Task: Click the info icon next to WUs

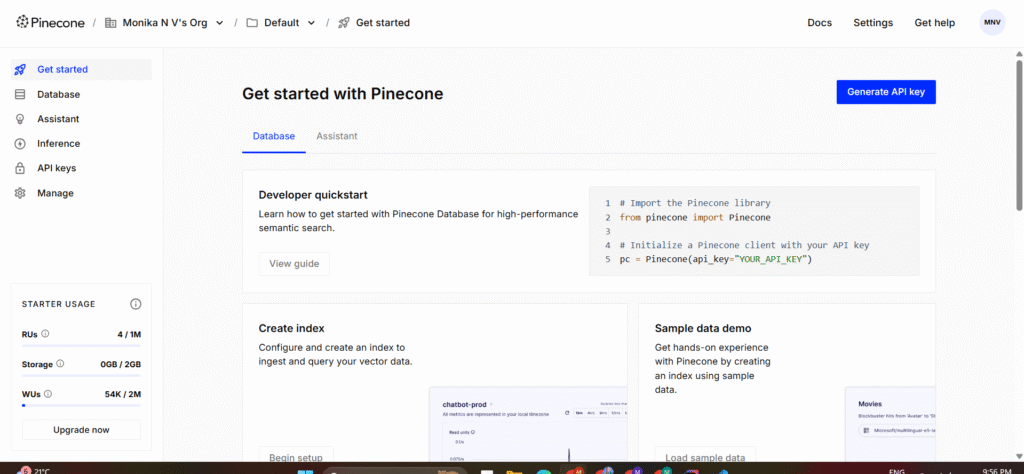Action: click(48, 394)
